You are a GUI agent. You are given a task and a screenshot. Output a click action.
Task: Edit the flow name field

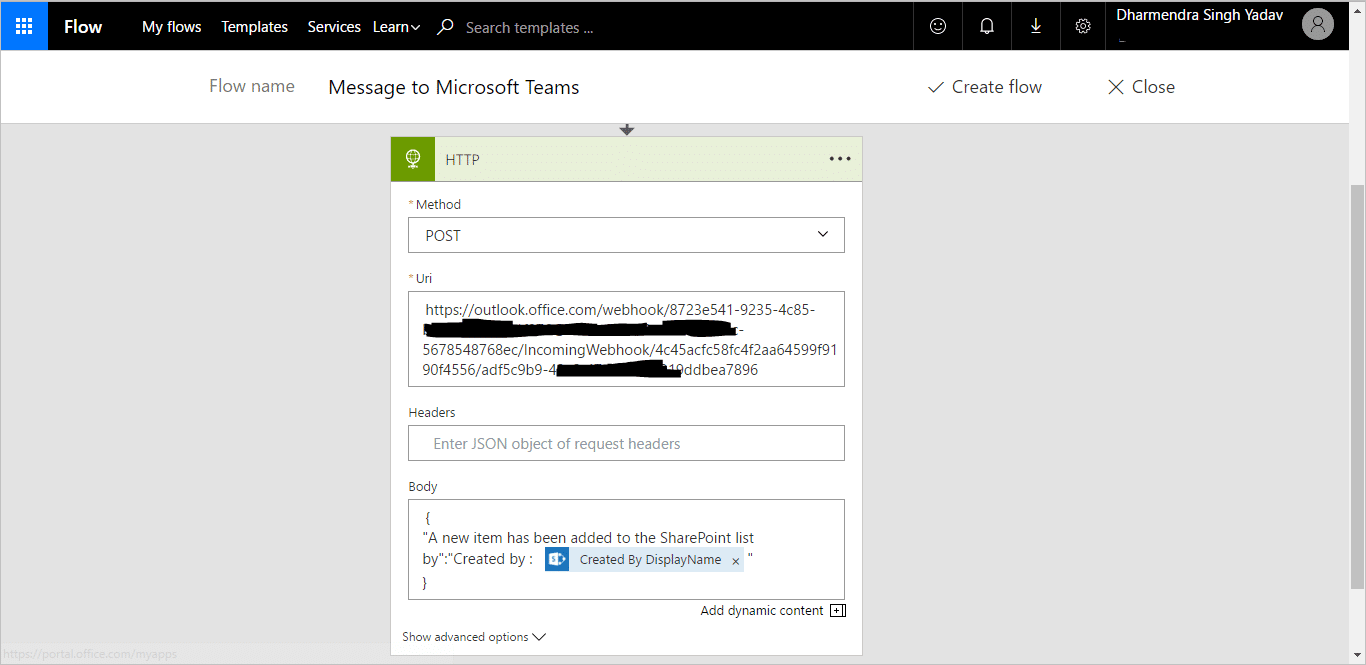pyautogui.click(x=454, y=87)
